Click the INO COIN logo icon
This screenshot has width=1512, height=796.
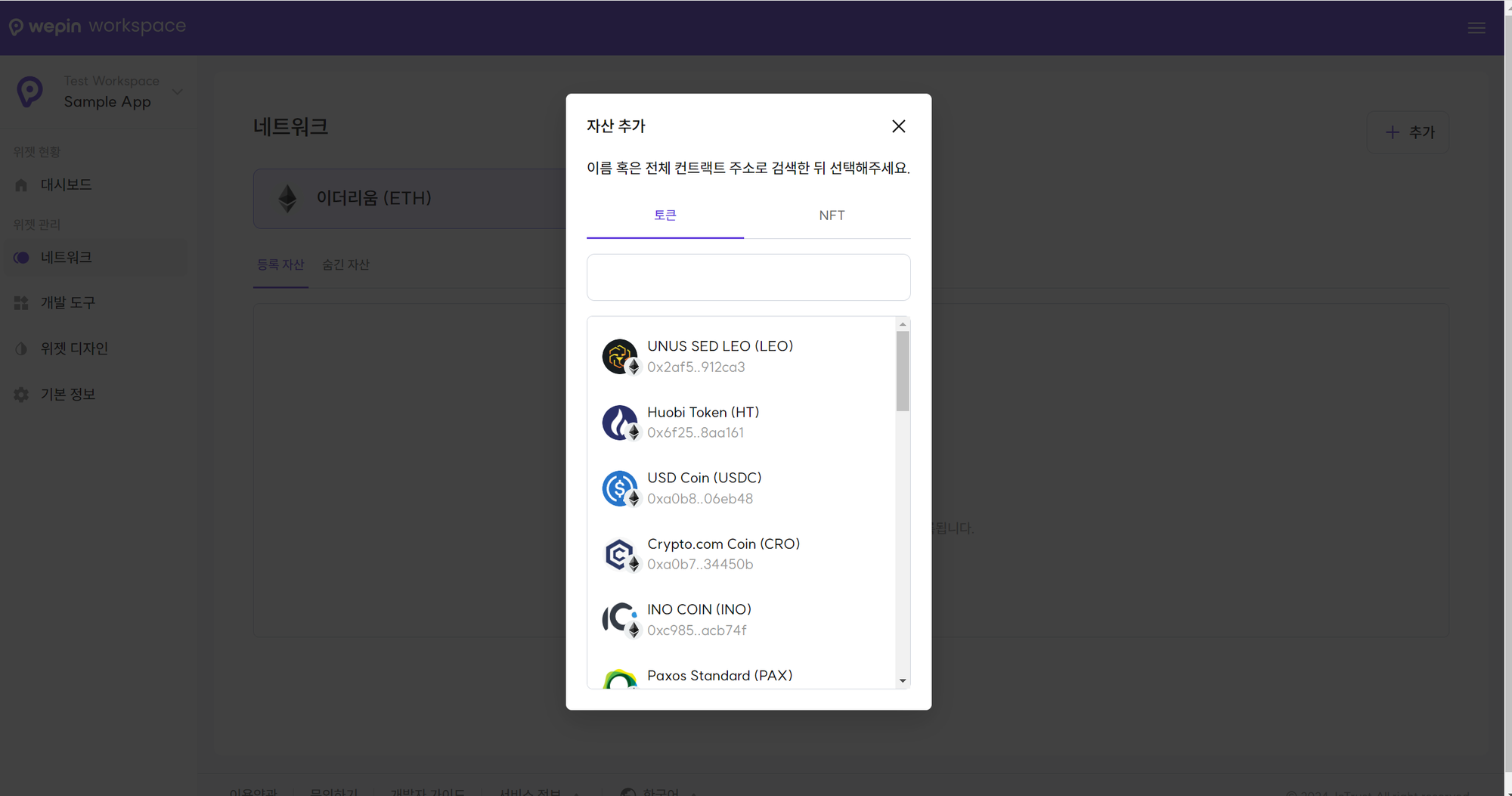tap(619, 619)
